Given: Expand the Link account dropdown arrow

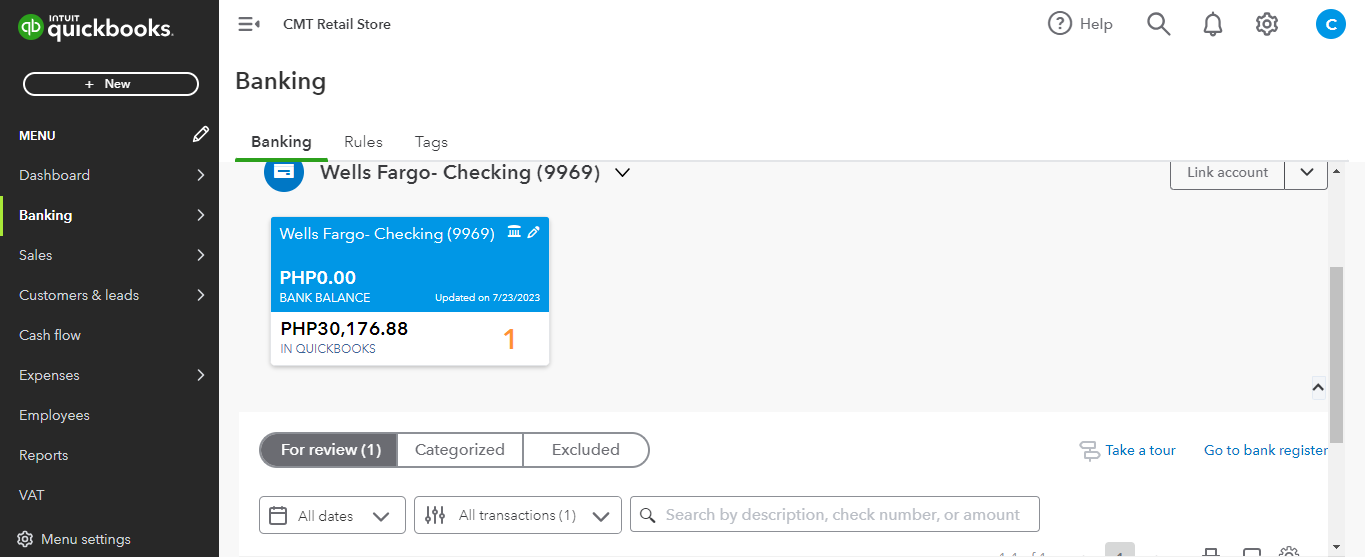Looking at the screenshot, I should [x=1307, y=173].
